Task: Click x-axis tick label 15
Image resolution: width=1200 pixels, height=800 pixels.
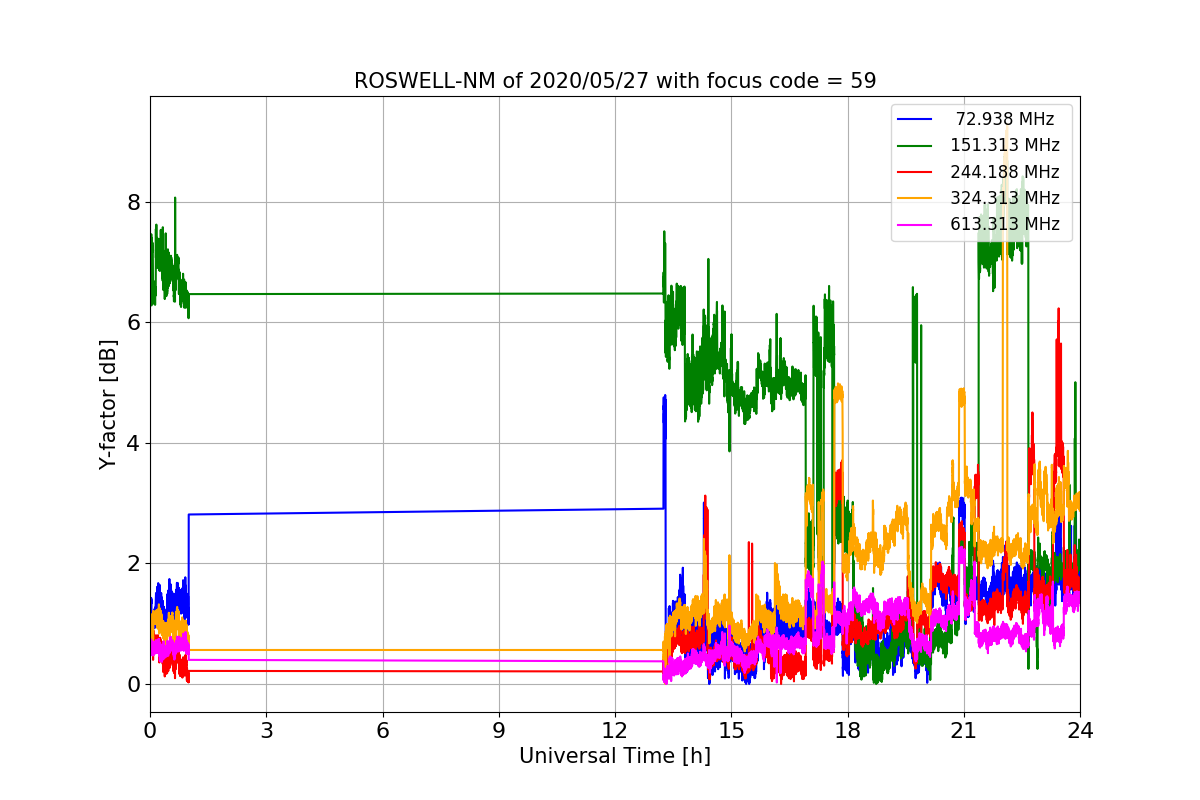Action: point(731,730)
